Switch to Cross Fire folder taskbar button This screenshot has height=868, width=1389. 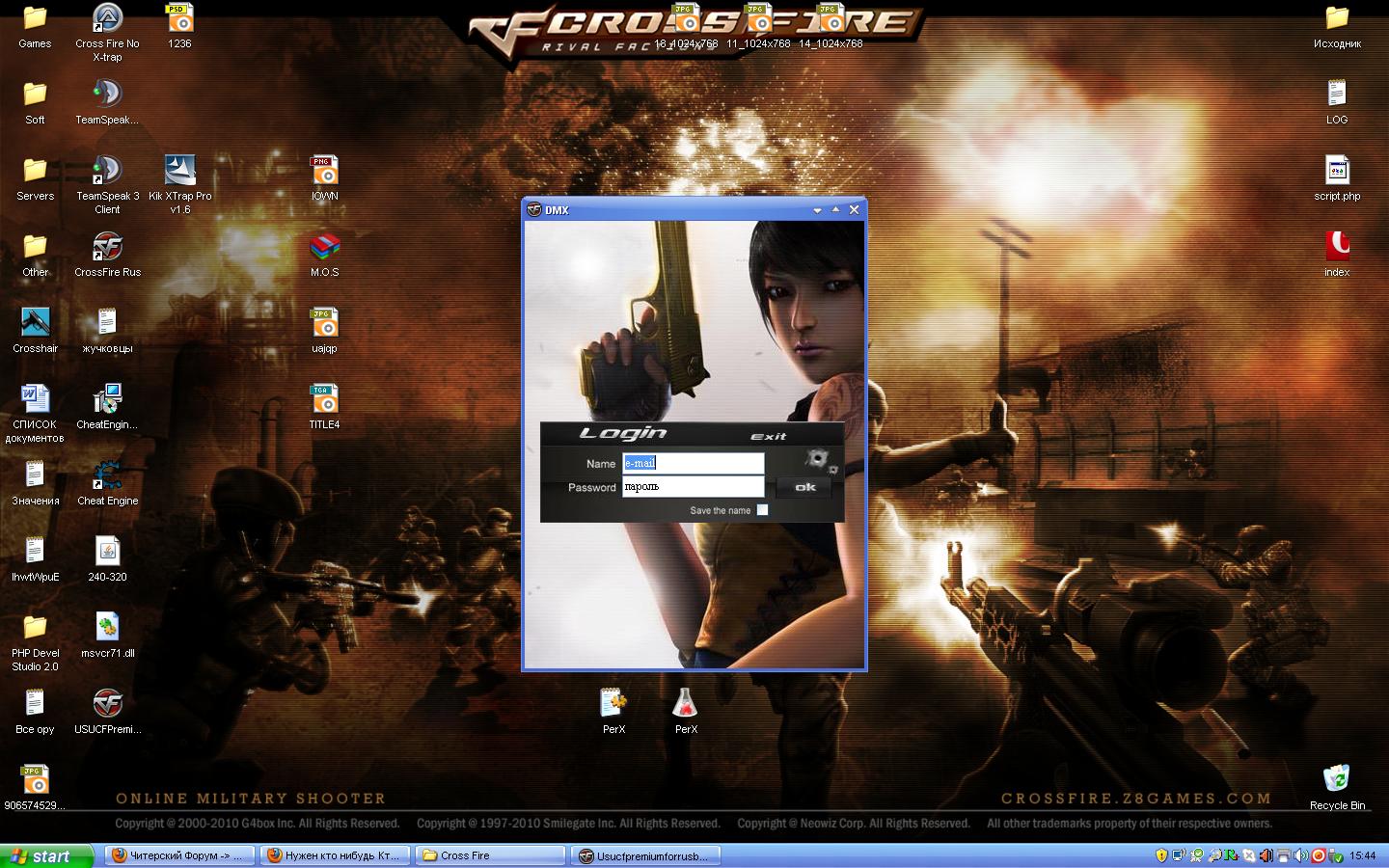(490, 855)
